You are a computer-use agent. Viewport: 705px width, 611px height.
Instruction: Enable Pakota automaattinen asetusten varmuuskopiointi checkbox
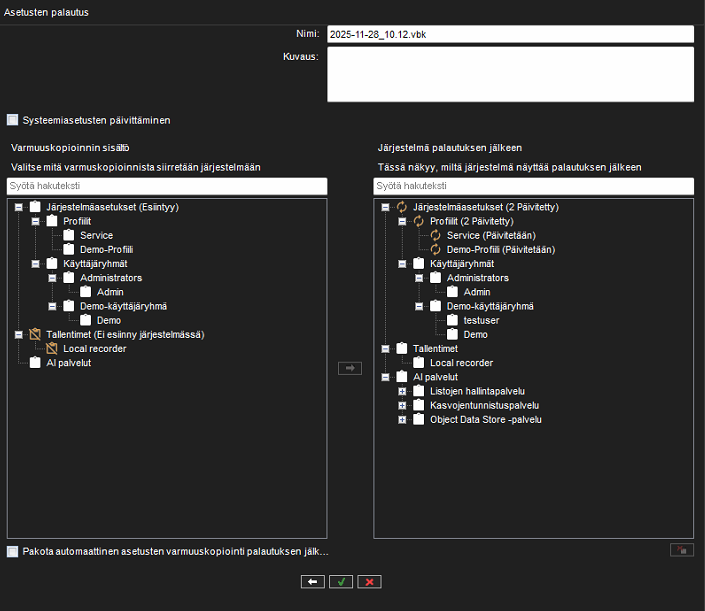(x=13, y=552)
